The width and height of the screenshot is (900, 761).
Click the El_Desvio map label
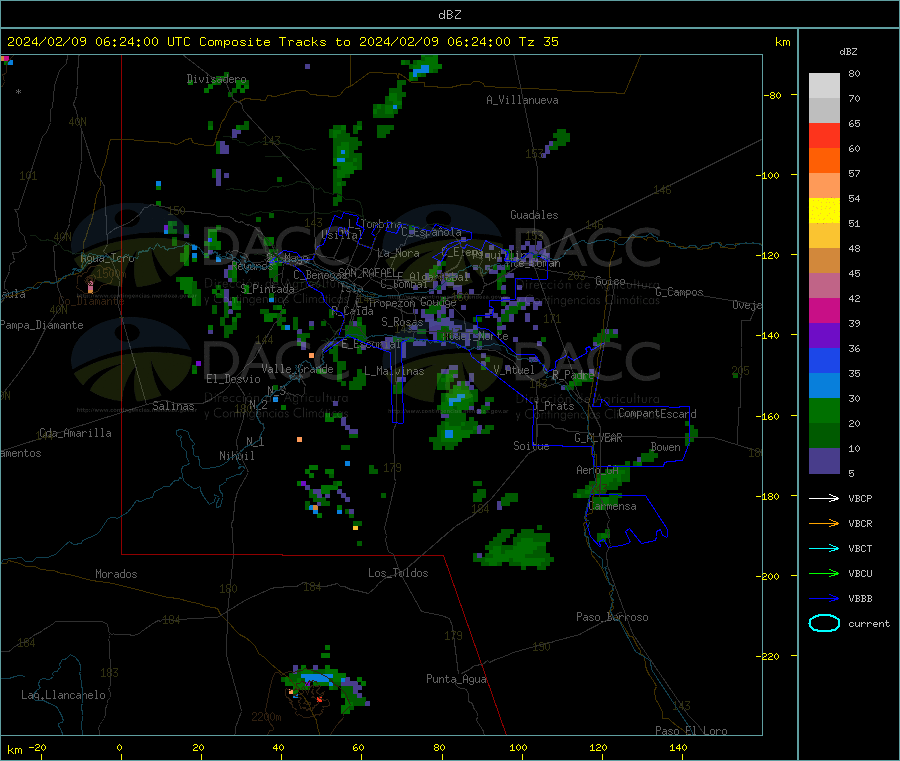coord(233,379)
